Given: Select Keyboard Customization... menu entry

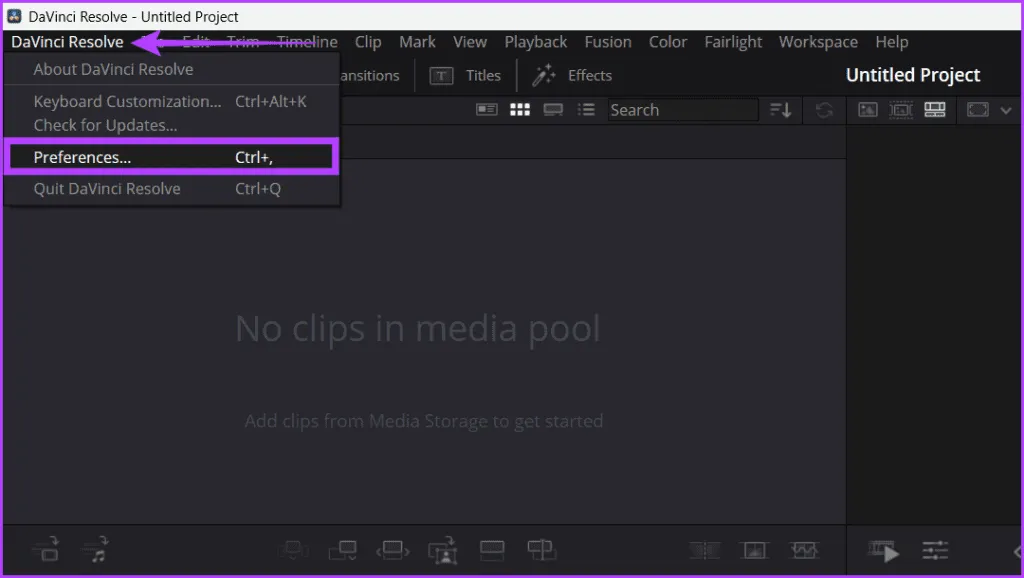Looking at the screenshot, I should click(x=127, y=101).
